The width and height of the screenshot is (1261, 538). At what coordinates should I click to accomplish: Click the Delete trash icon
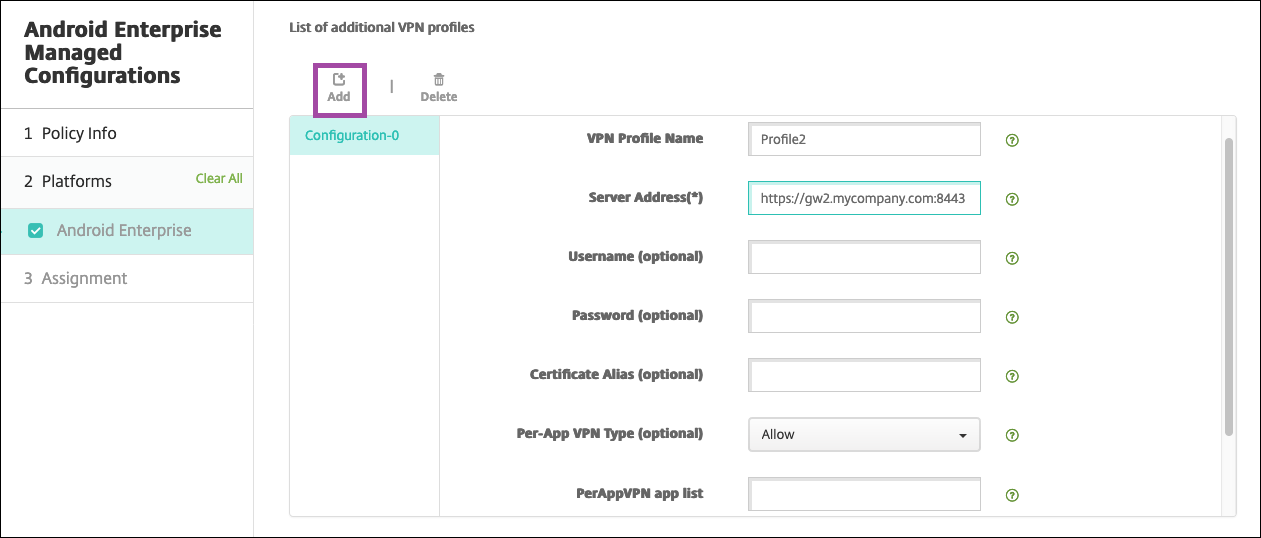coord(438,80)
